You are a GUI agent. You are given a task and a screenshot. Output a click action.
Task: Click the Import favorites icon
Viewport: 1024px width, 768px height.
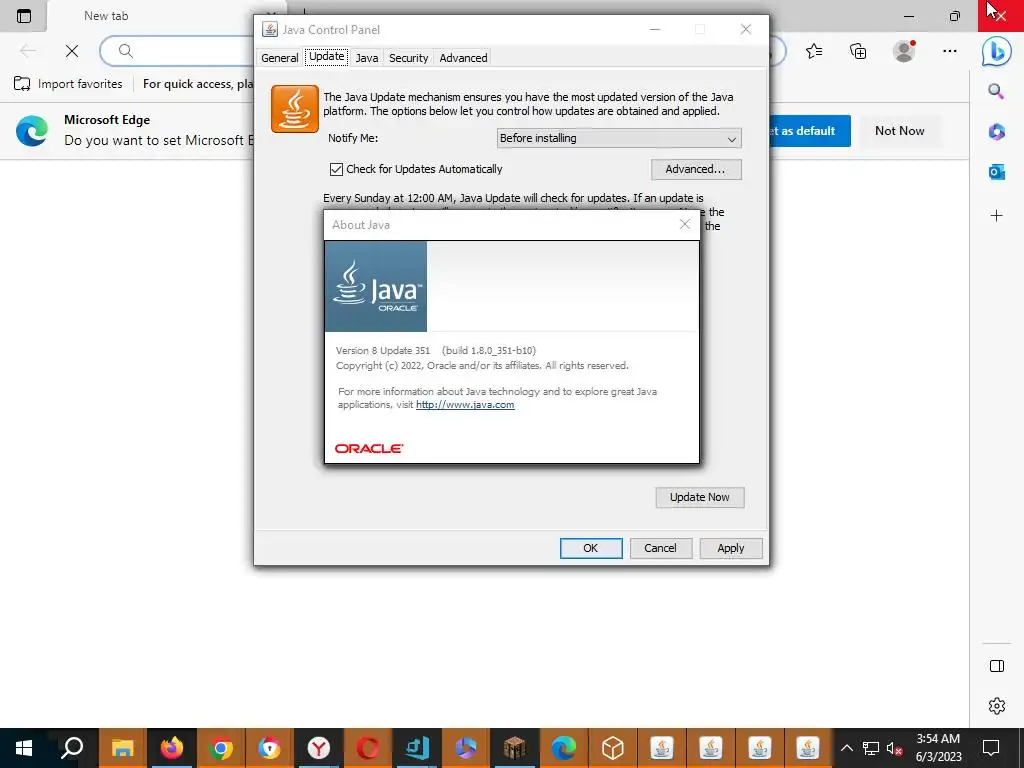click(22, 84)
